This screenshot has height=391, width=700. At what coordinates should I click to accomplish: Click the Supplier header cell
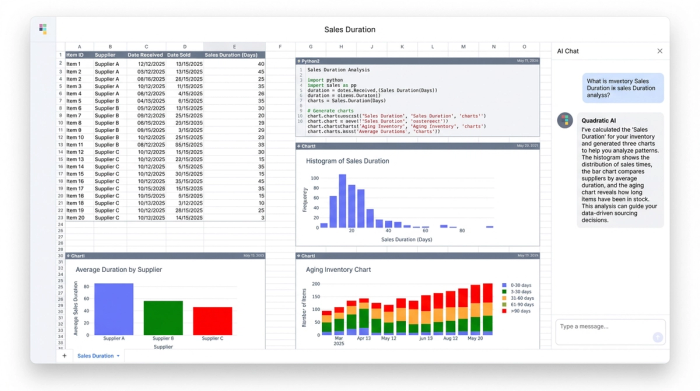pyautogui.click(x=110, y=55)
